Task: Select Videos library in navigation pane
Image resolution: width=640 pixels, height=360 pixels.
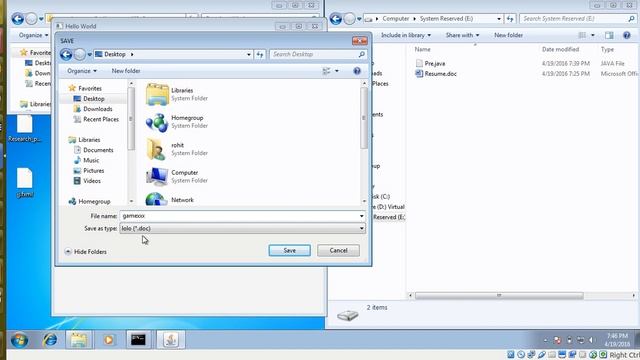Action: click(x=87, y=181)
